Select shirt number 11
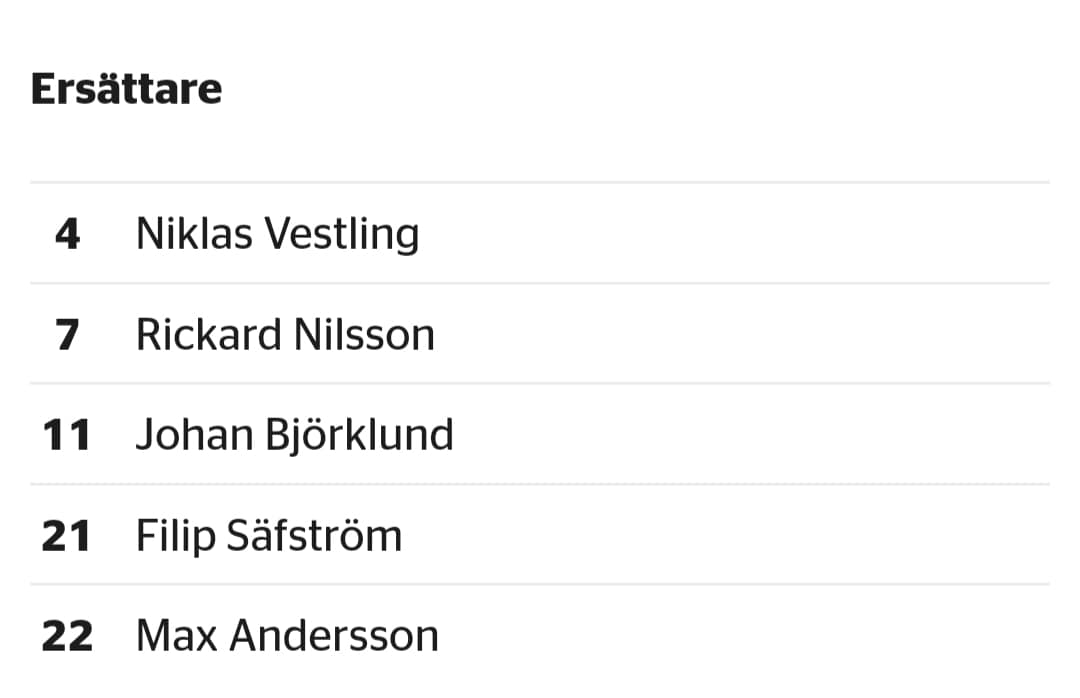 click(x=67, y=435)
